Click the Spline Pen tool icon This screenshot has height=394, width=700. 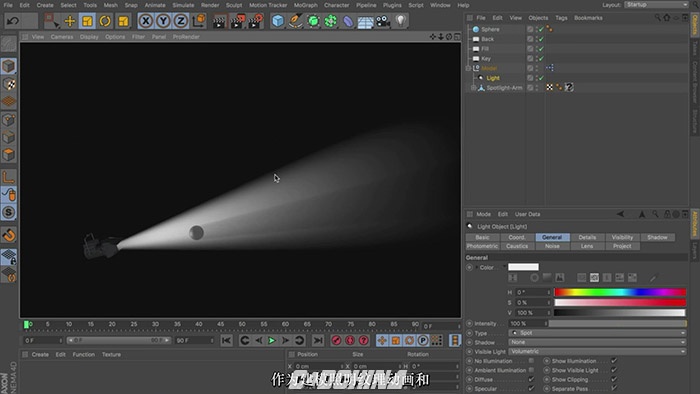point(296,21)
